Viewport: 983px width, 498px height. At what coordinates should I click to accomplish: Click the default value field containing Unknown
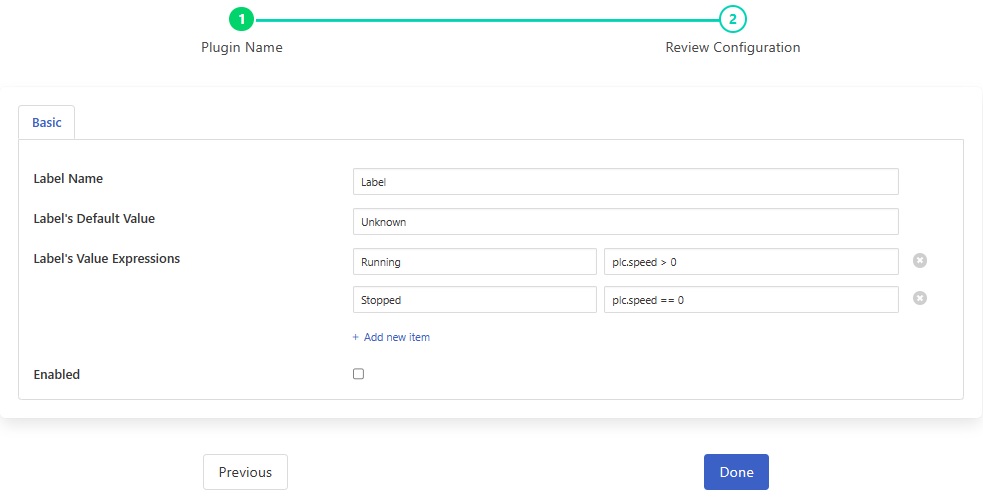(x=625, y=221)
